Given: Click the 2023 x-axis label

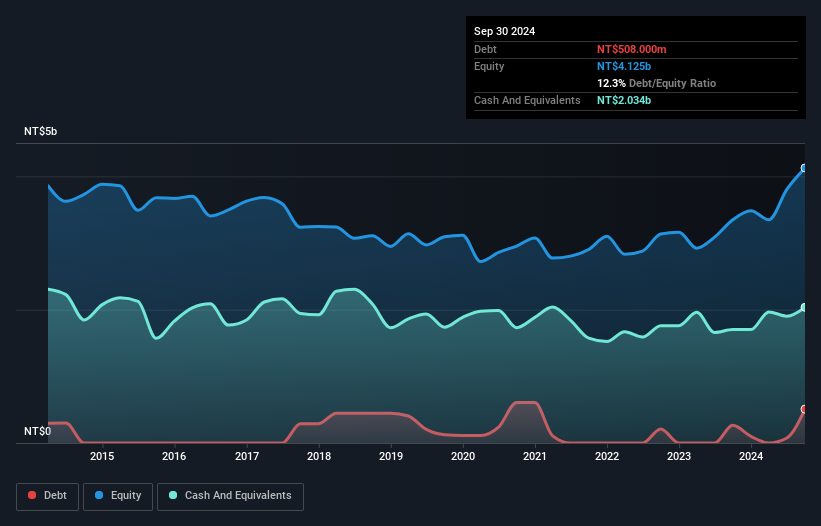Looking at the screenshot, I should point(679,456).
